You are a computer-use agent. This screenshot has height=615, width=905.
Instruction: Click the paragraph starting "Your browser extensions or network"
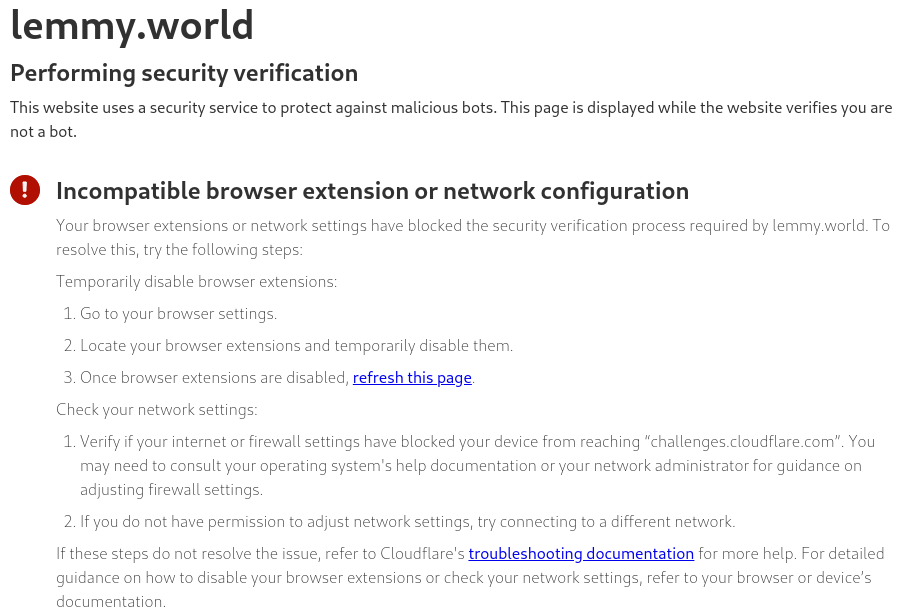(473, 237)
